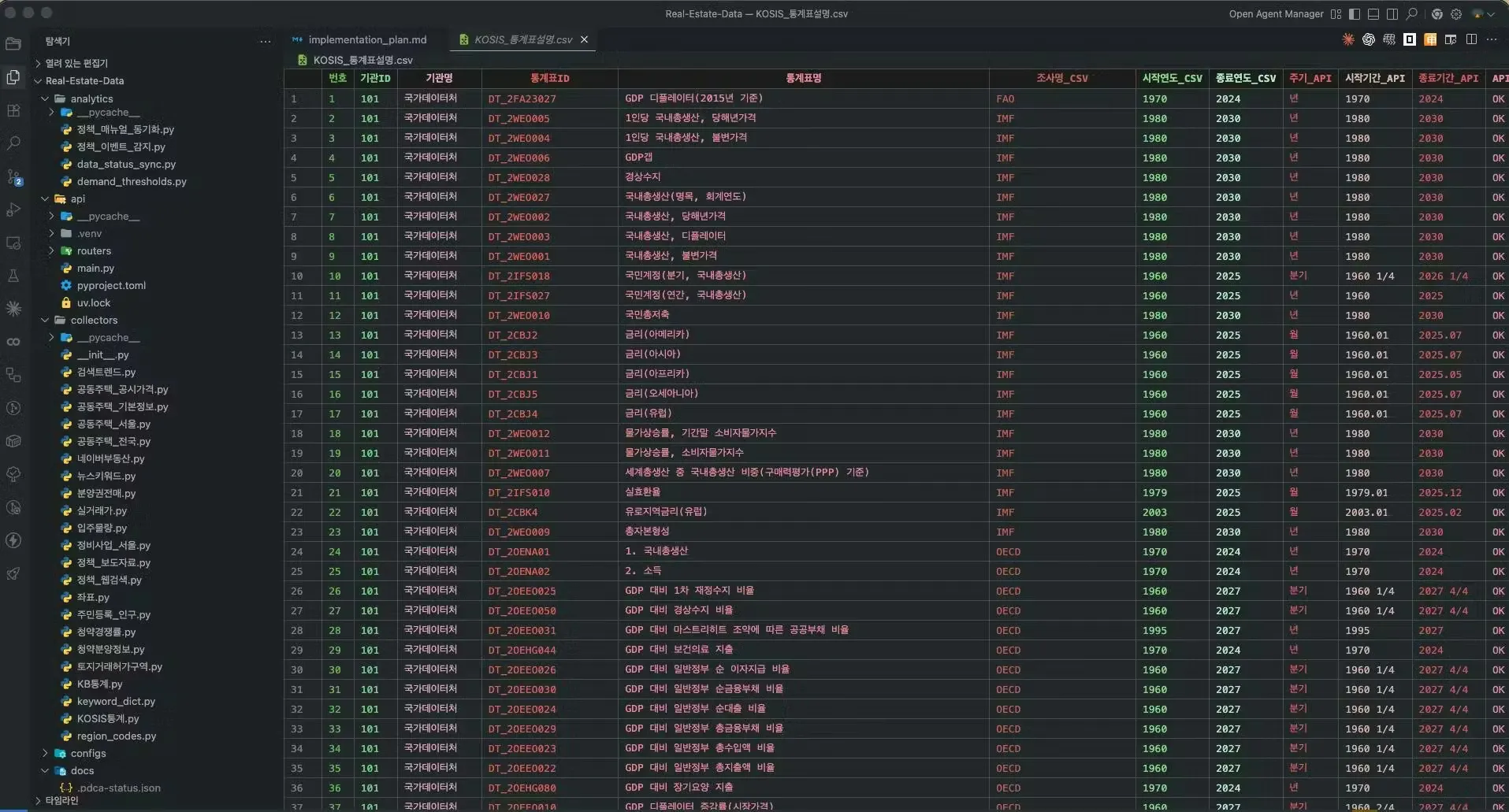This screenshot has width=1509, height=812.
Task: Split the editor to the right
Action: (x=1471, y=39)
